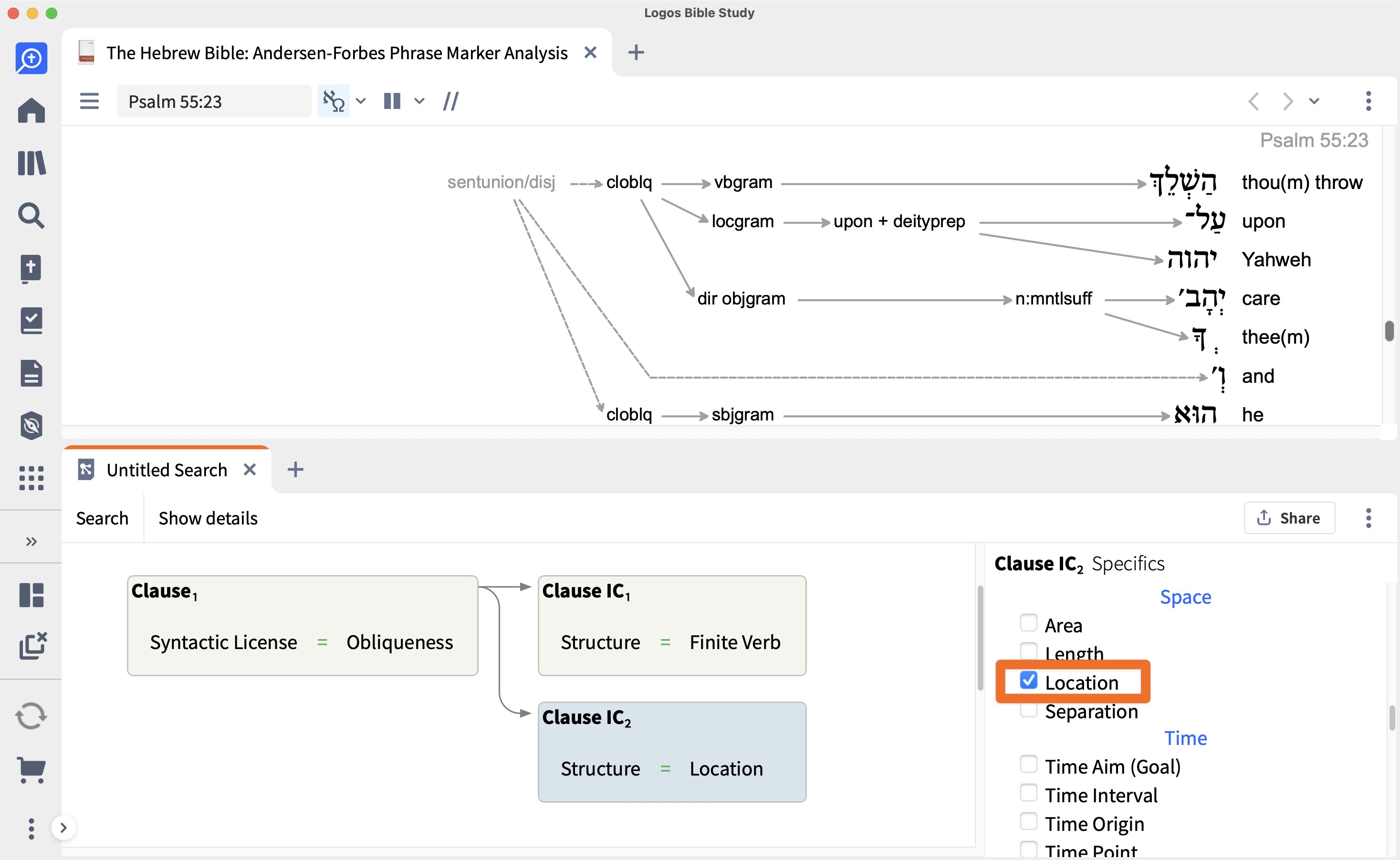
Task: Click the Sync refresh icon
Action: 31,716
